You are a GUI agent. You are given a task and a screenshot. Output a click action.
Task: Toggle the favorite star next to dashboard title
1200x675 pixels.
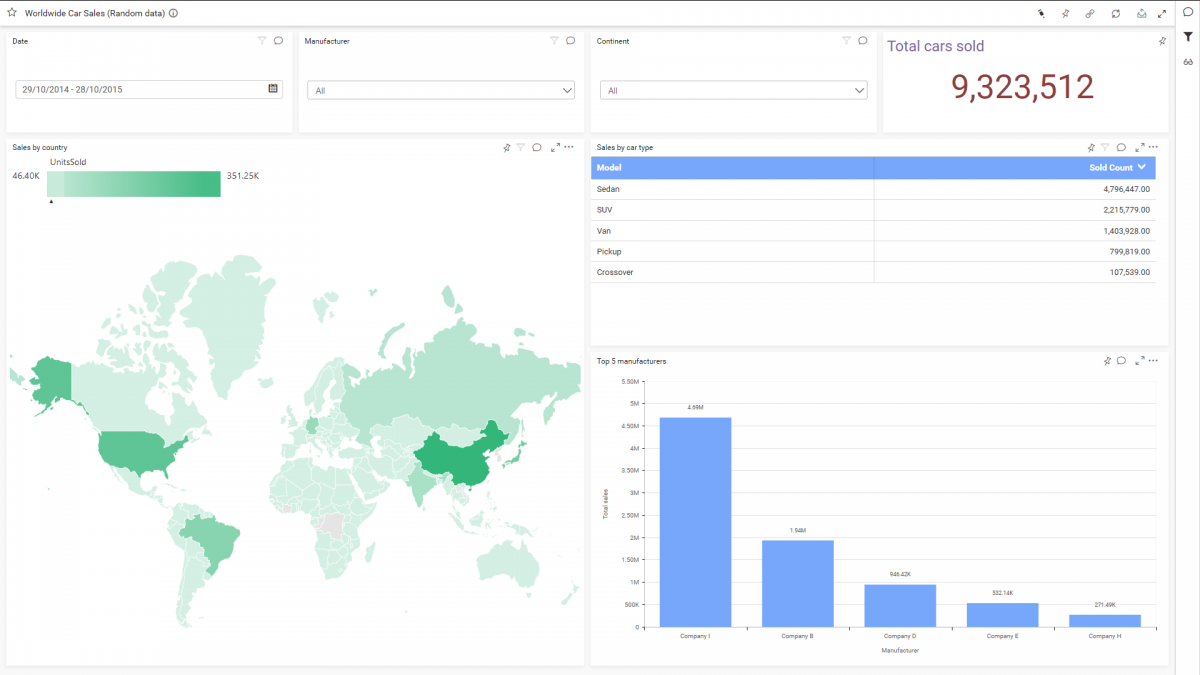(10, 13)
